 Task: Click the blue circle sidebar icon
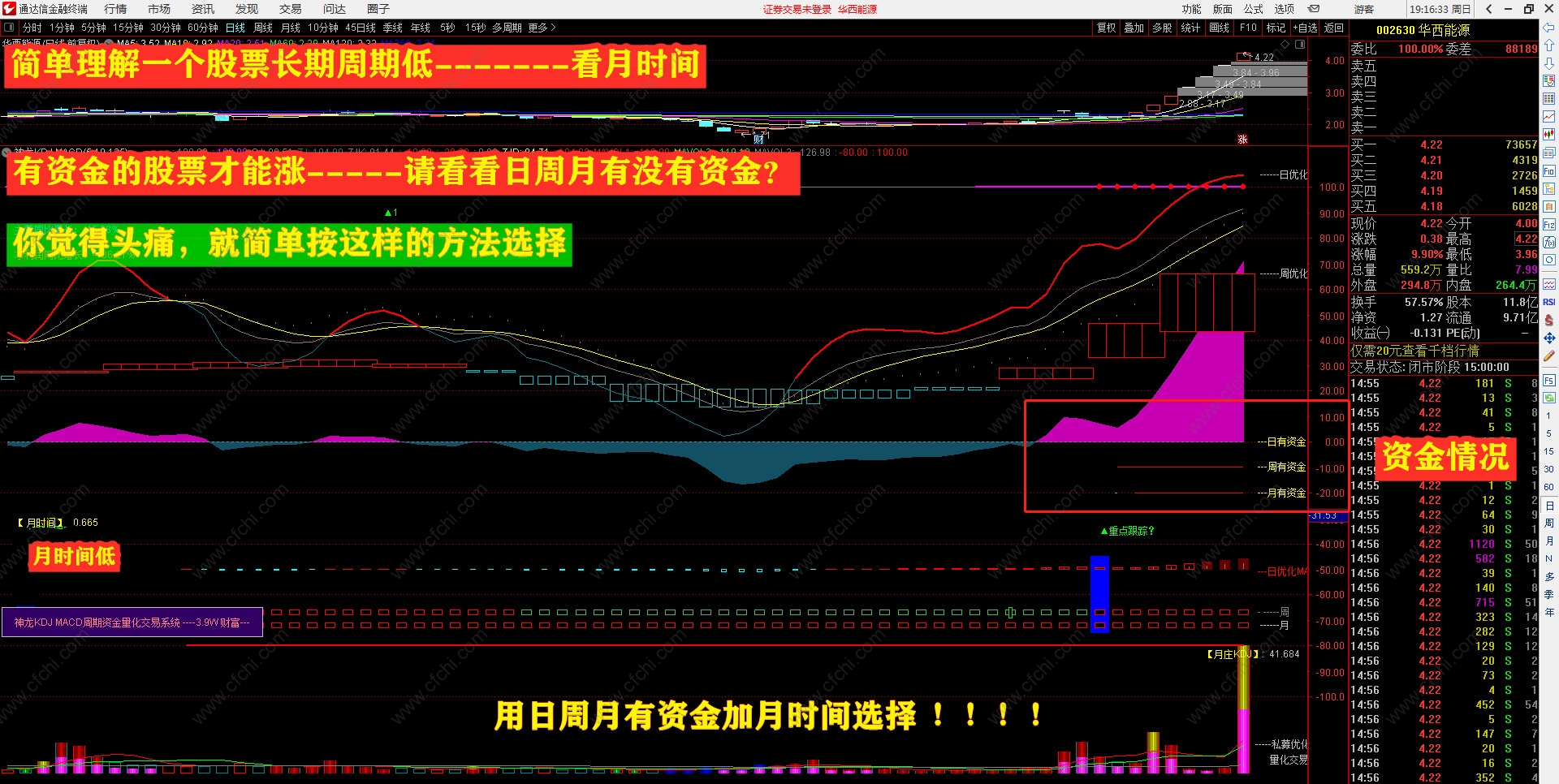pyautogui.click(x=1549, y=260)
